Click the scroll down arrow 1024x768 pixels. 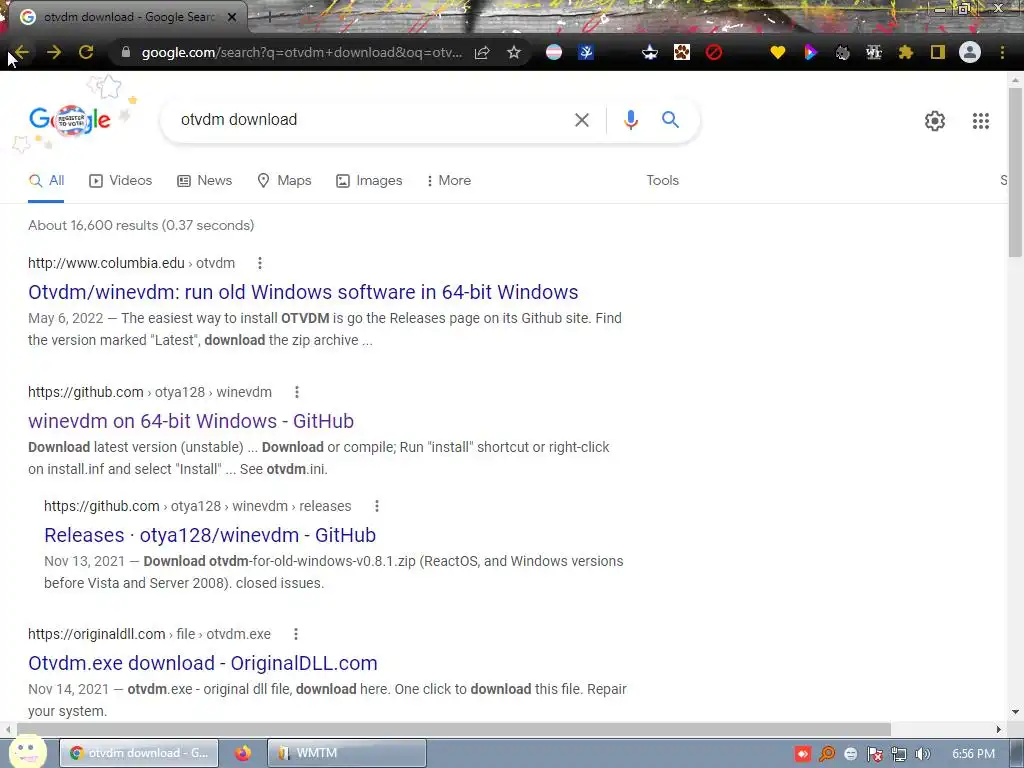1015,712
